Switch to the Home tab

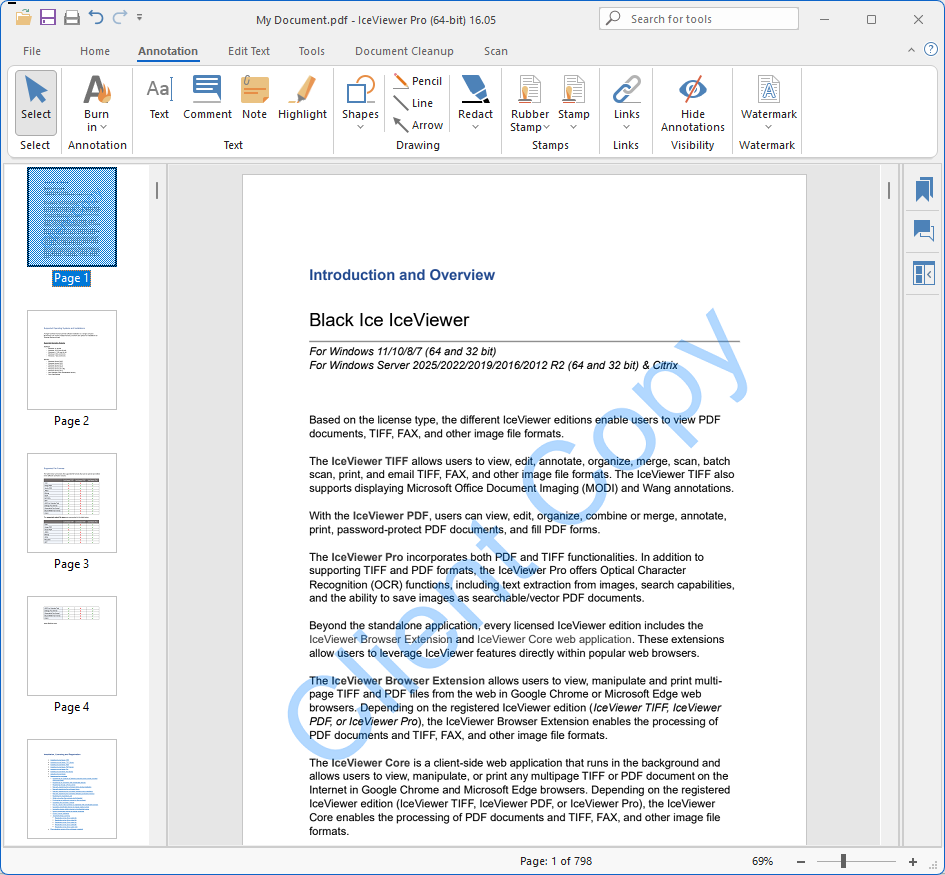pyautogui.click(x=95, y=51)
